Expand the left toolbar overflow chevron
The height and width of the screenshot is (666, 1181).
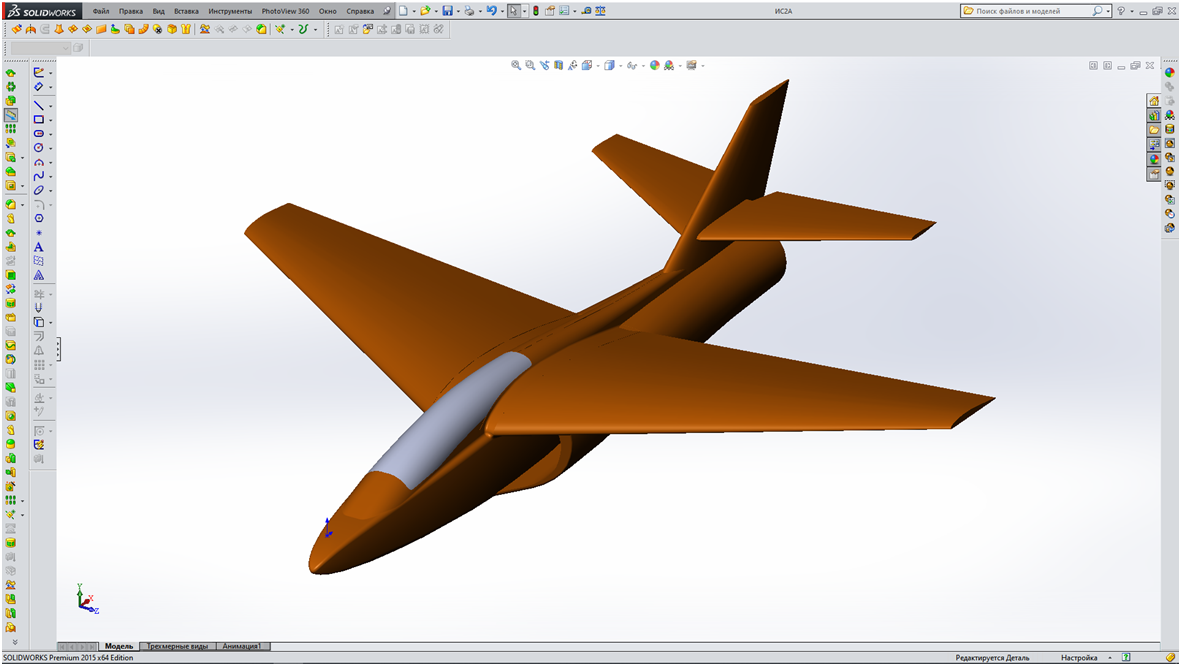coord(14,642)
